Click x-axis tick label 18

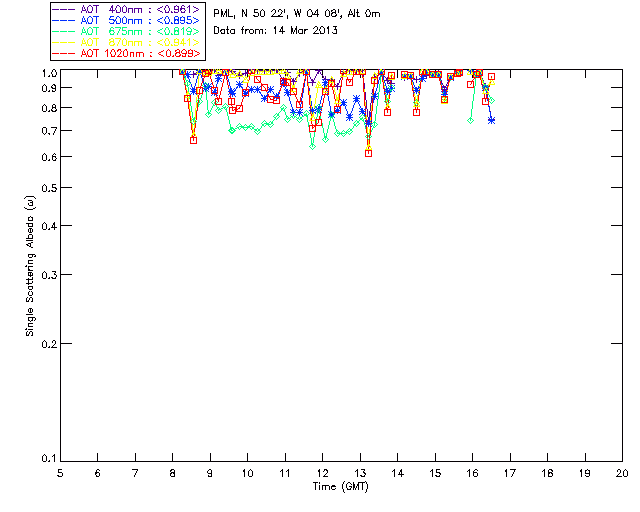pos(547,473)
